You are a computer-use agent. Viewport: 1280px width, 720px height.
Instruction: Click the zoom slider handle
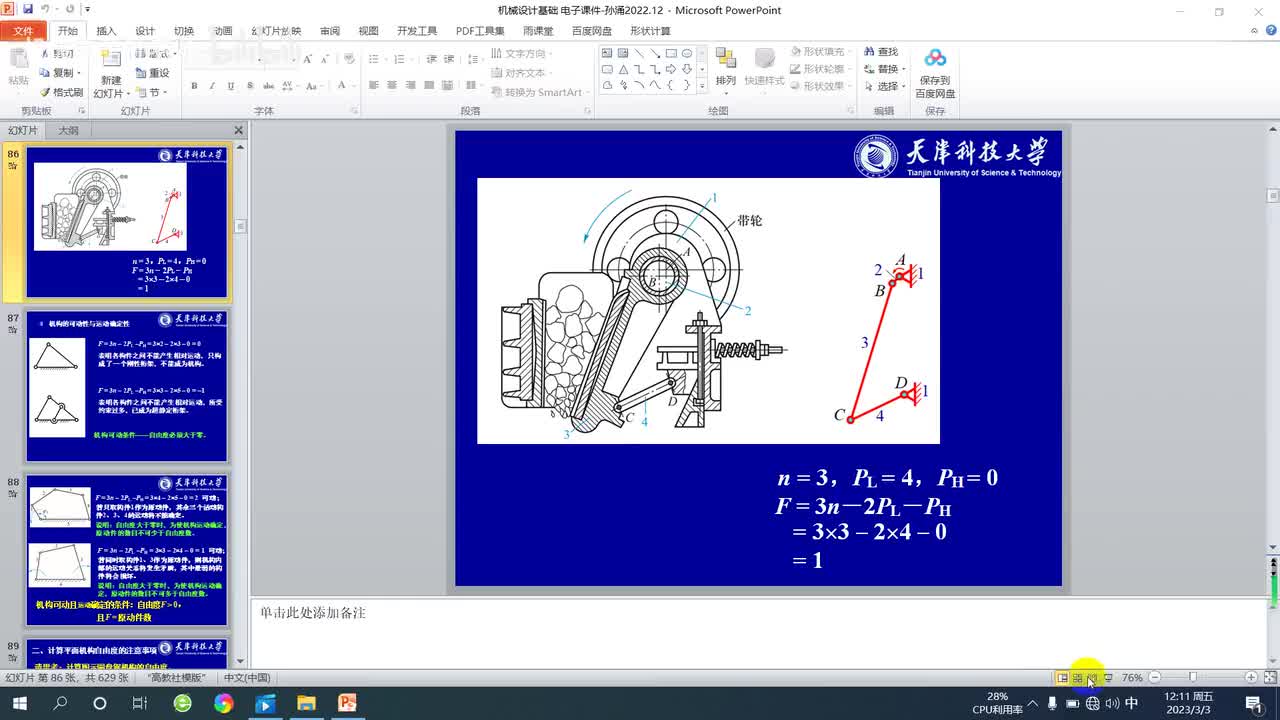1192,677
